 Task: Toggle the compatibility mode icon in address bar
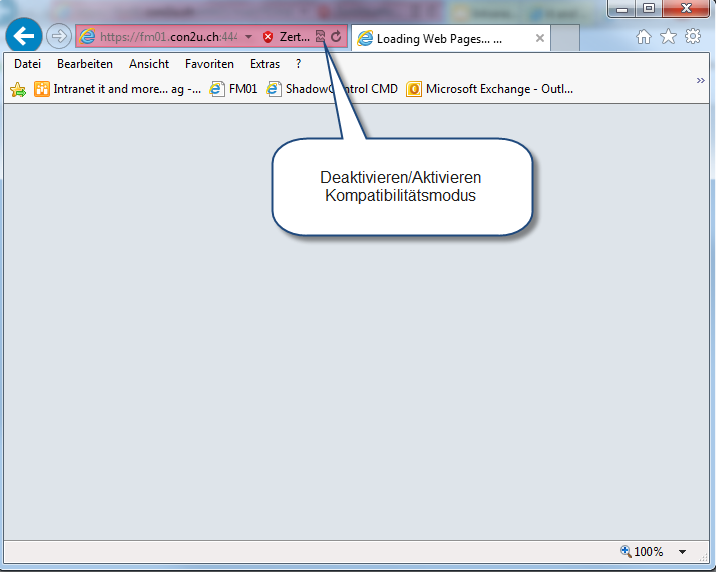click(320, 37)
